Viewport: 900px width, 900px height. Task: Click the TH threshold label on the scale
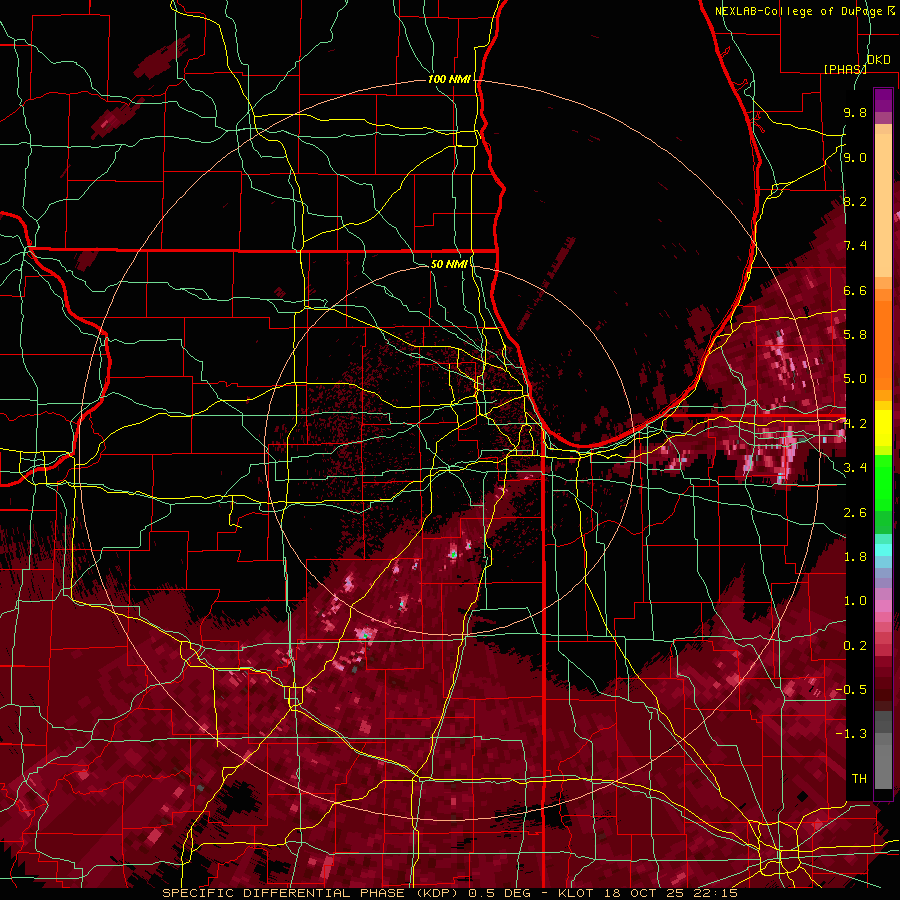click(x=859, y=779)
